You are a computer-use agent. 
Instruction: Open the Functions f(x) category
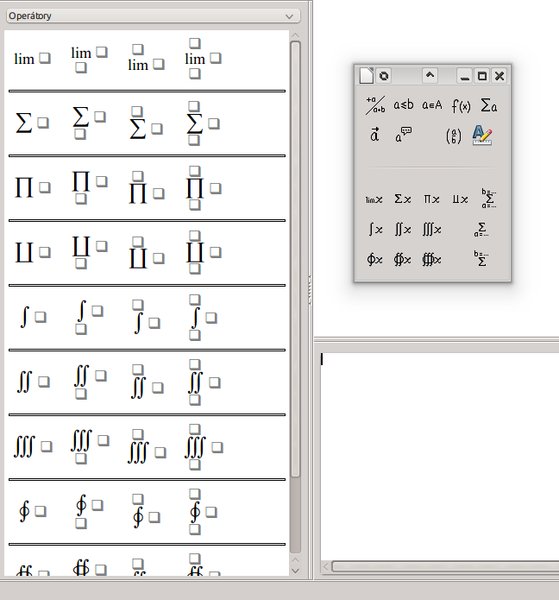click(461, 105)
